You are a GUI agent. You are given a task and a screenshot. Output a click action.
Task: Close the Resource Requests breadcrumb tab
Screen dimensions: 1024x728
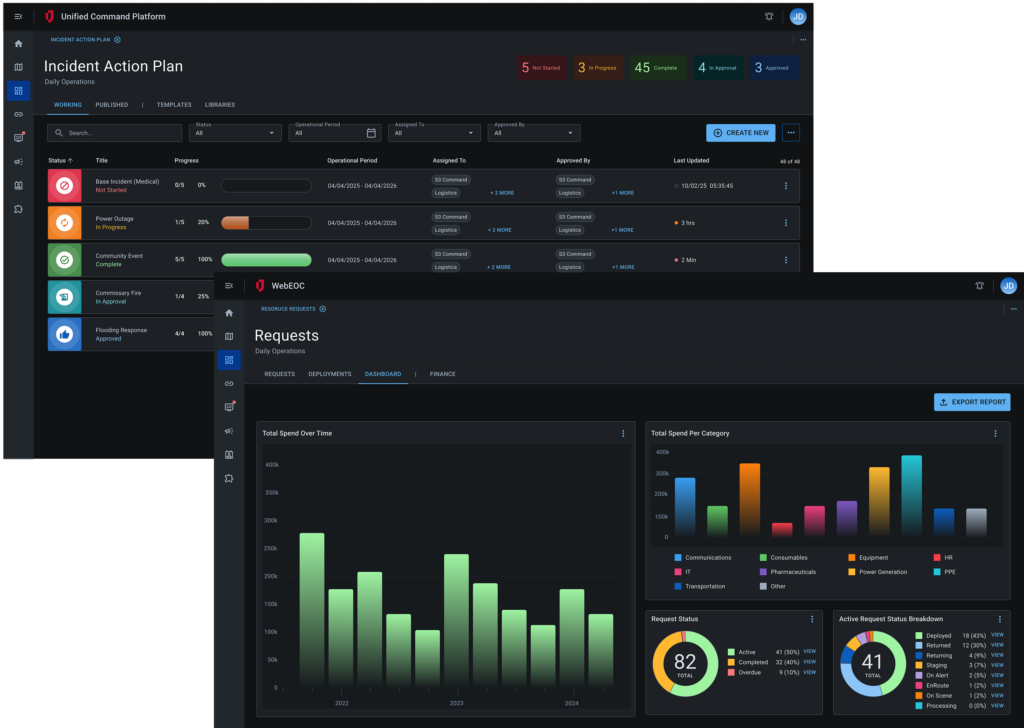[323, 309]
